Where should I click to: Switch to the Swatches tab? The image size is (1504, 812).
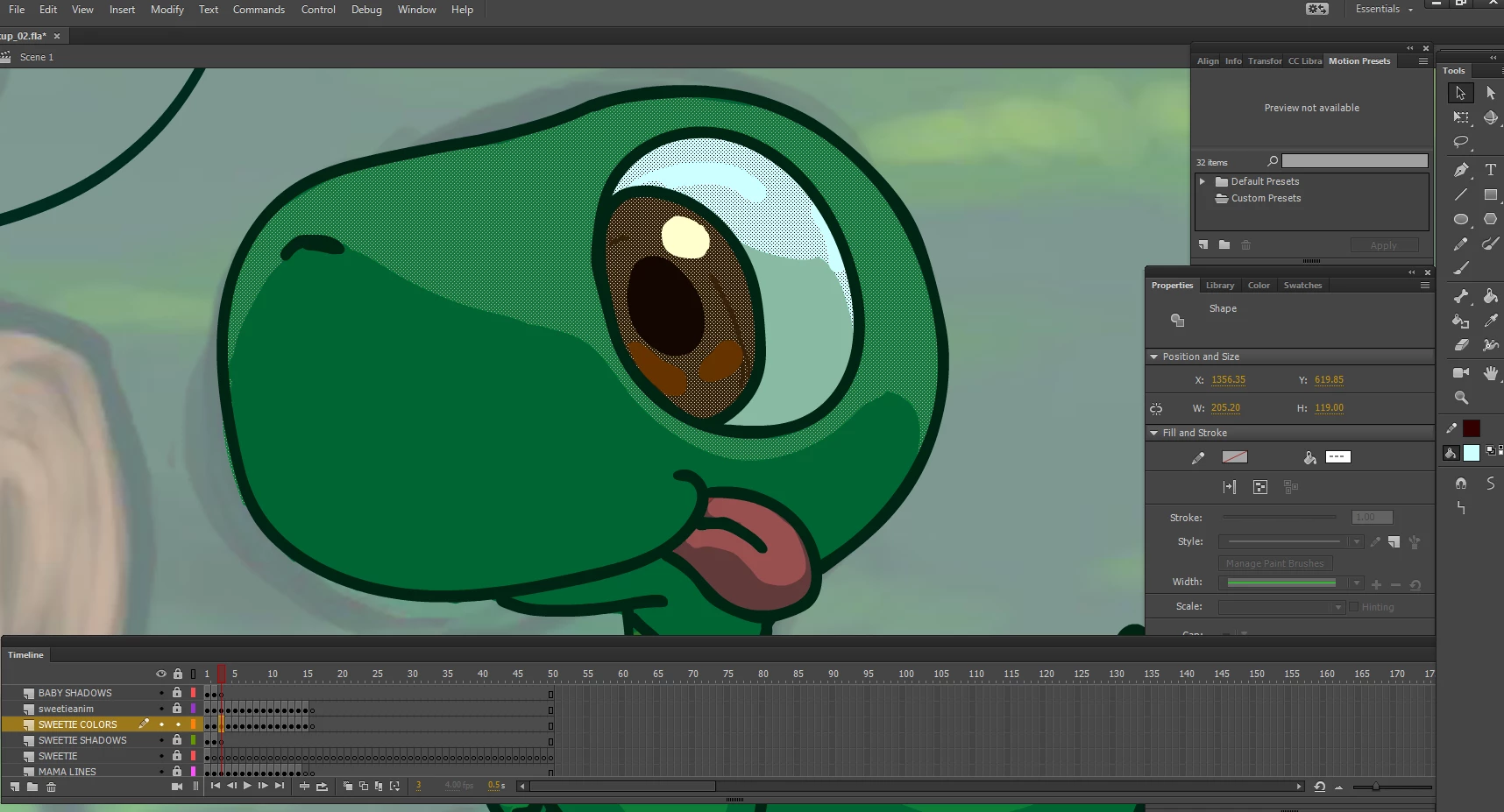[x=1302, y=286]
